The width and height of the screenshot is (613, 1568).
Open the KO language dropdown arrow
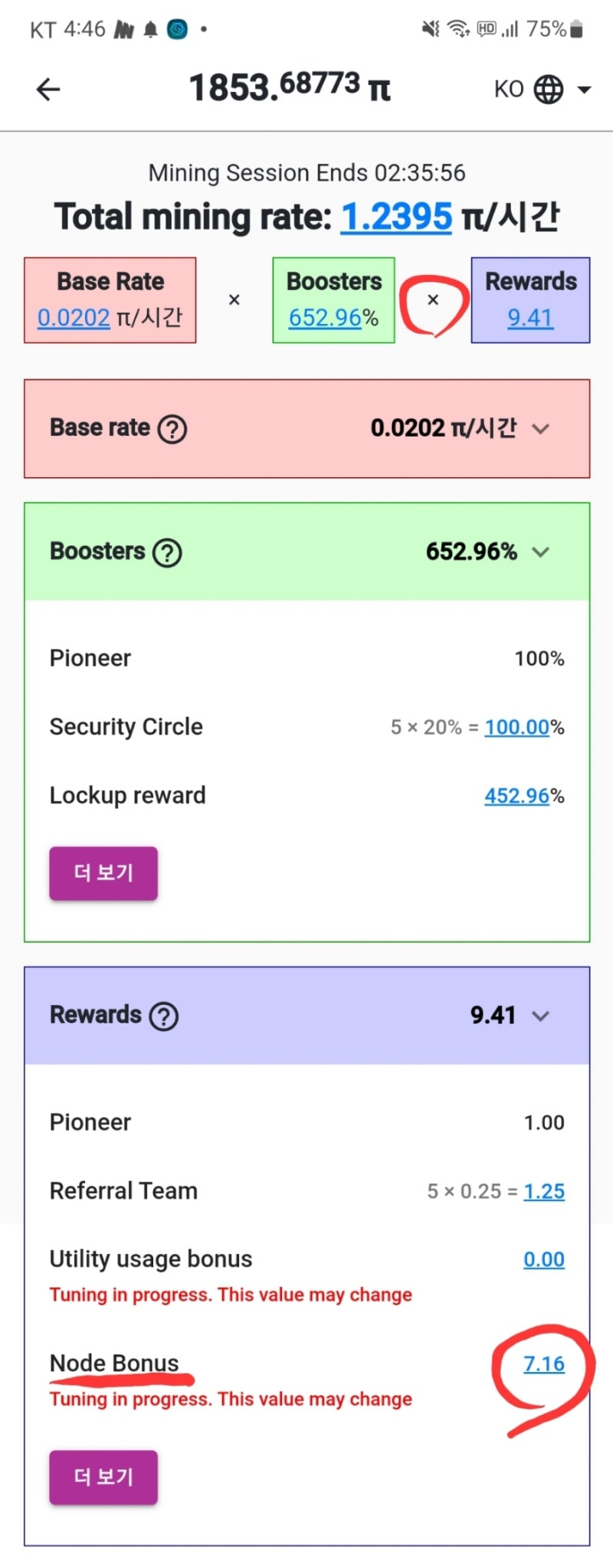[585, 90]
